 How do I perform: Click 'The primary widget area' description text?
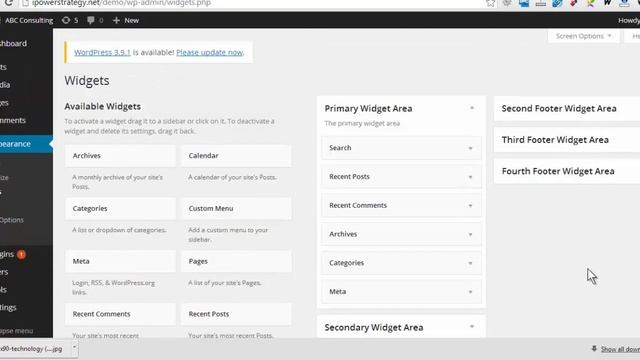click(362, 123)
